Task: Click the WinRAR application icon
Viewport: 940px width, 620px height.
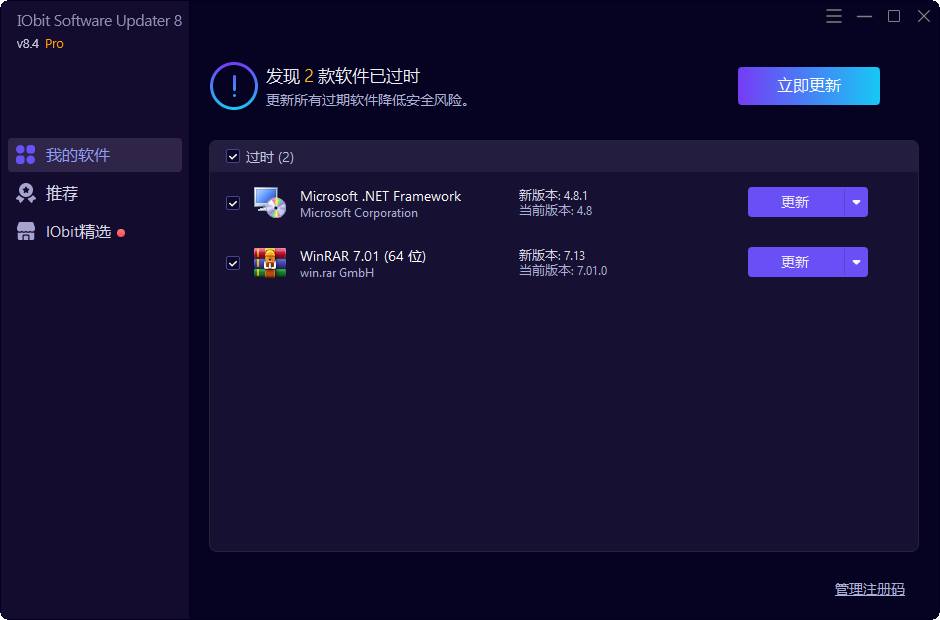Action: click(269, 263)
